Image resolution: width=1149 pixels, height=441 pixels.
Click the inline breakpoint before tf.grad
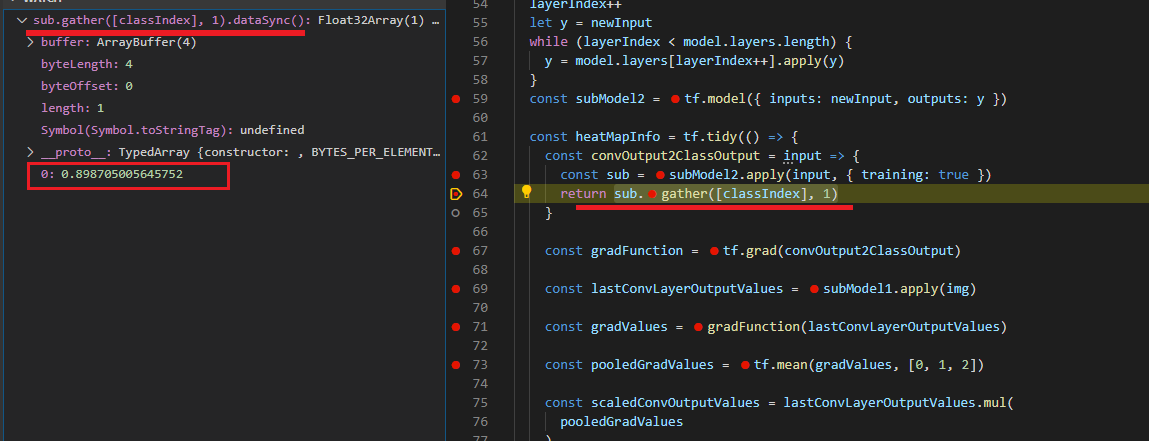coord(714,251)
